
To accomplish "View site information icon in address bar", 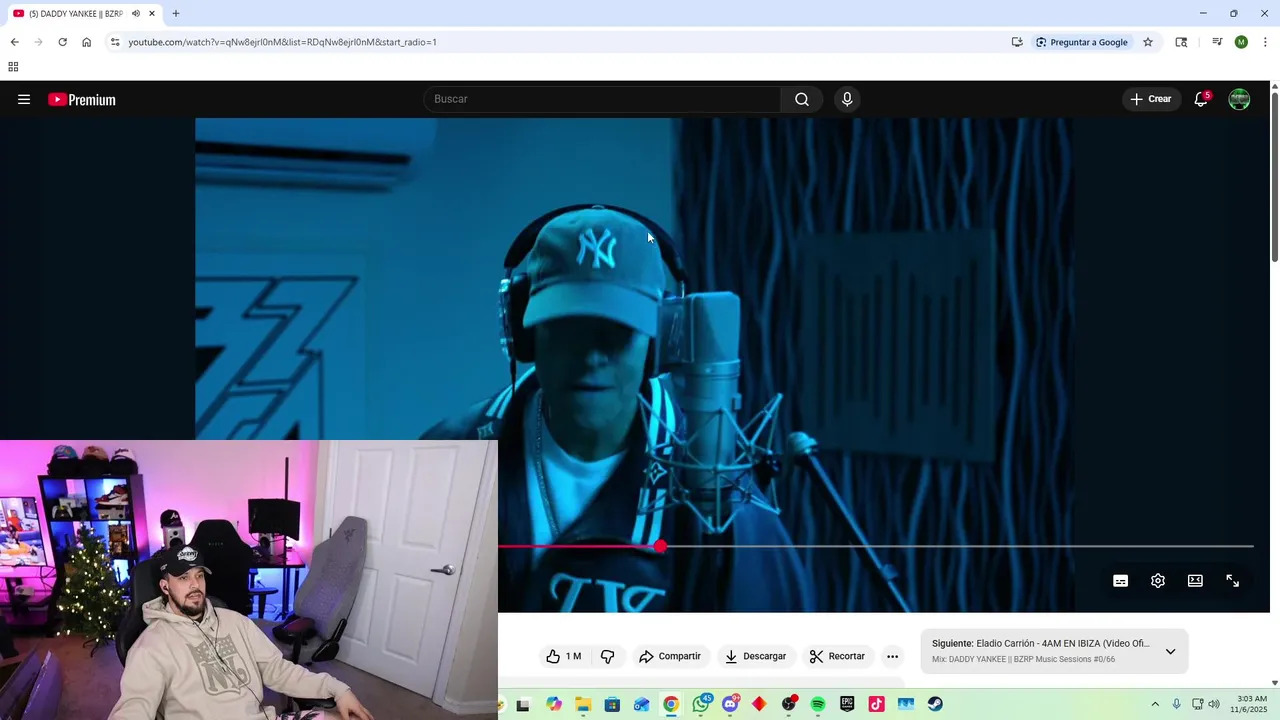I will (115, 42).
